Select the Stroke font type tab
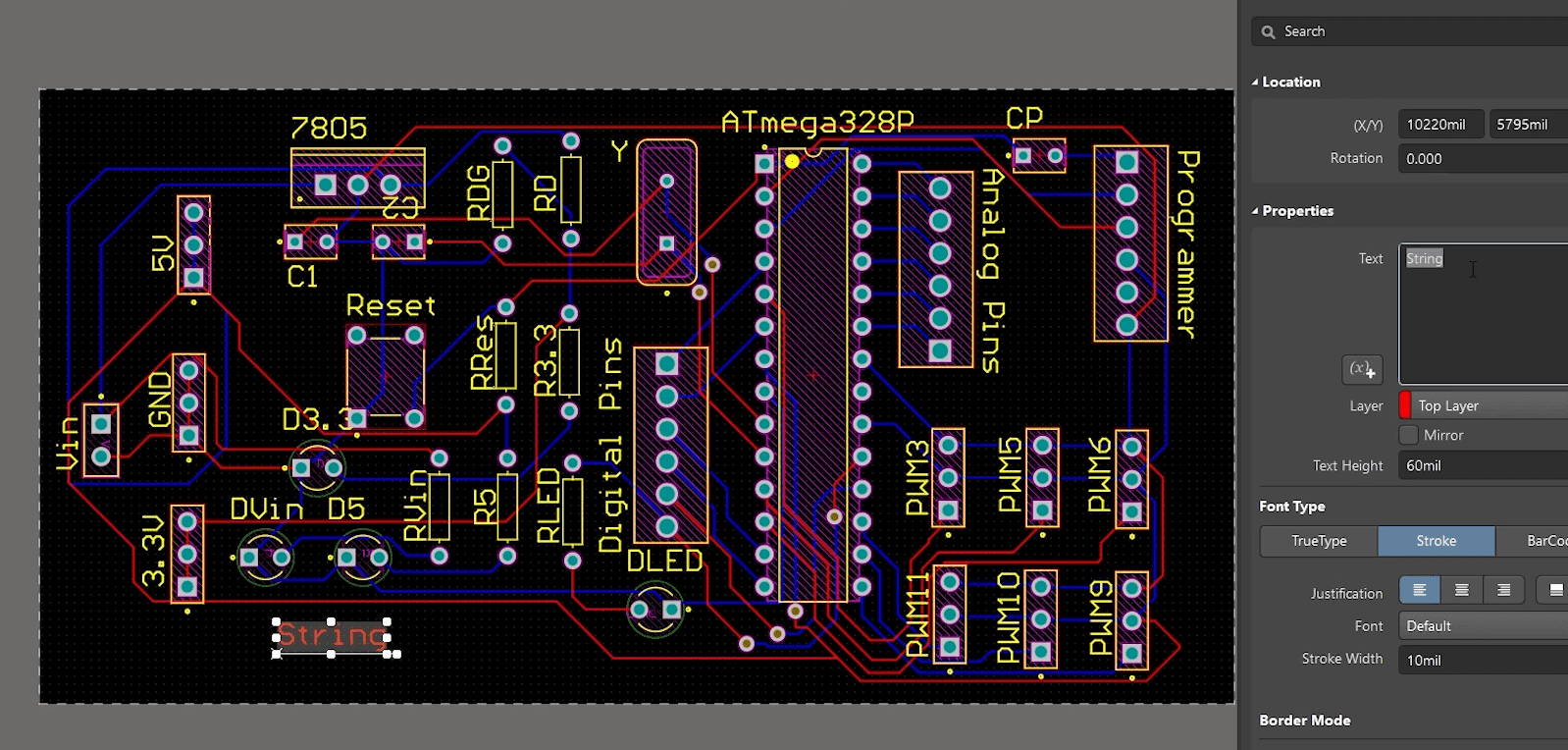1568x750 pixels. [x=1436, y=541]
